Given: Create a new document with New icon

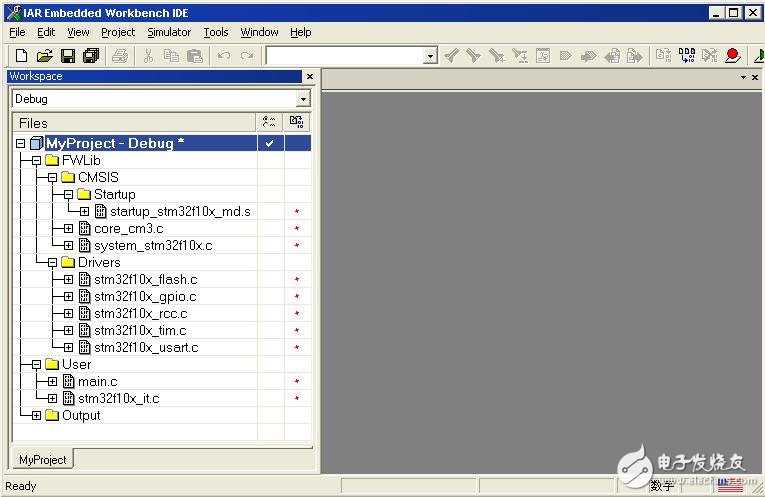Looking at the screenshot, I should click(x=21, y=56).
